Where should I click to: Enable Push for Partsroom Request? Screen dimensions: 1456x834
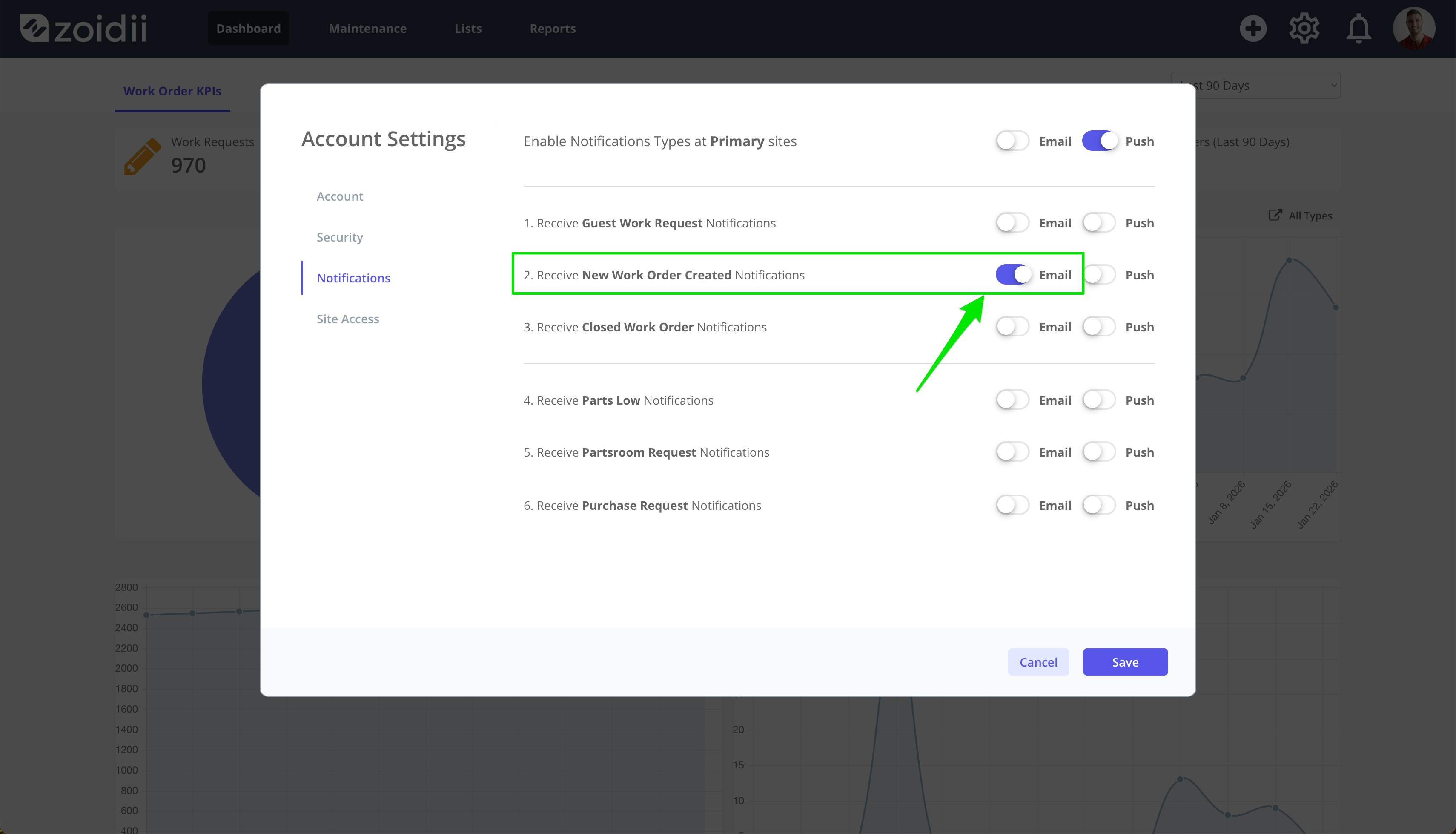pos(1099,452)
